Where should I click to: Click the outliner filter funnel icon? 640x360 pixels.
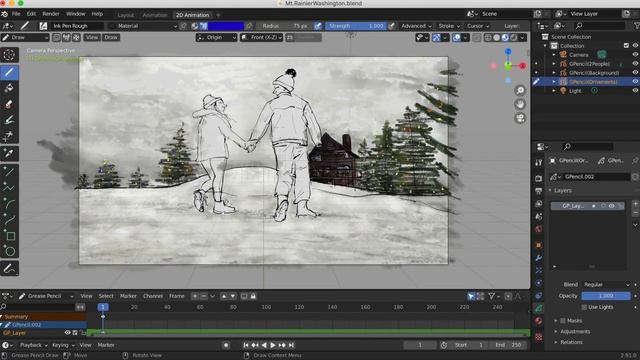point(636,26)
